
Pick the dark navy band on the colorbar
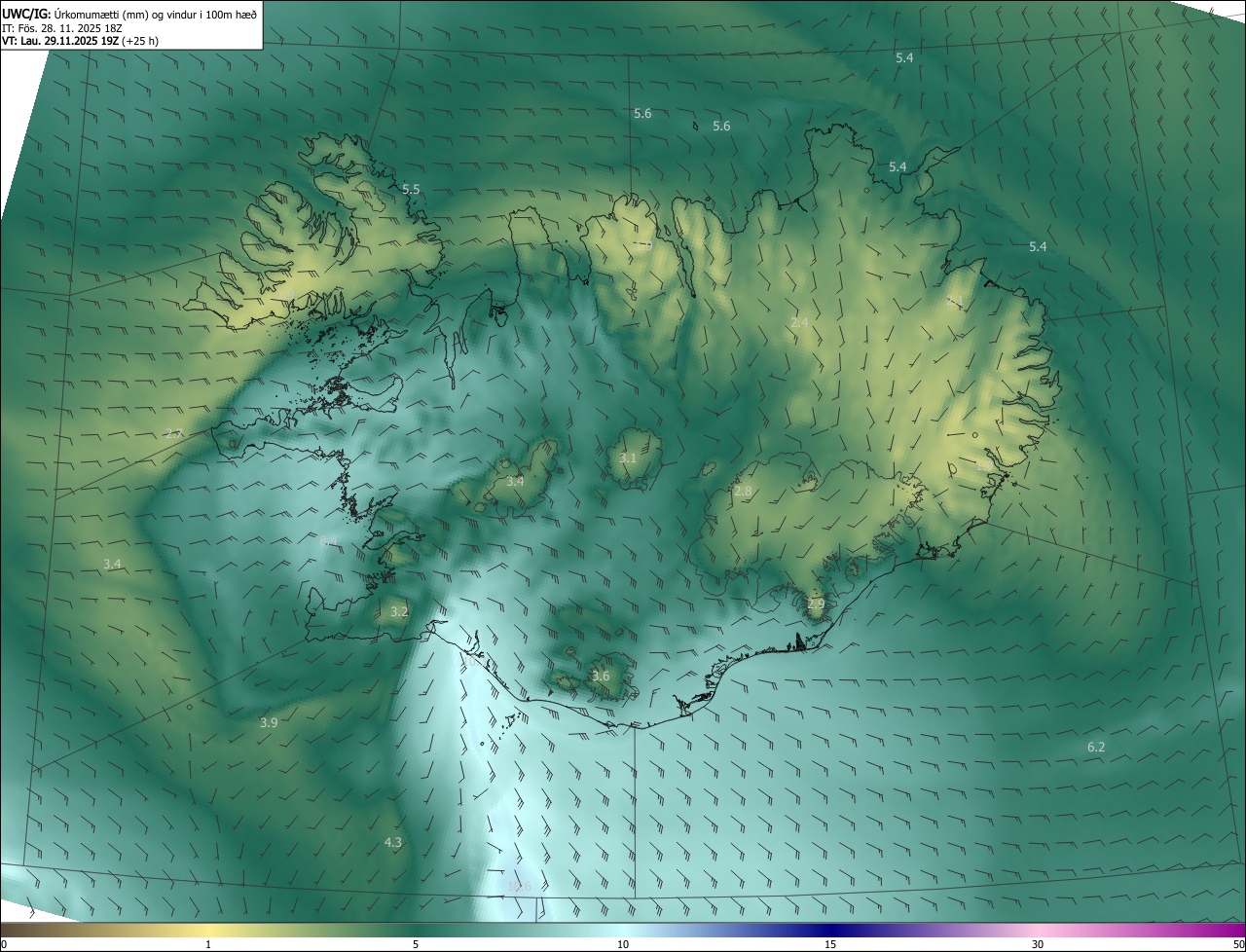pyautogui.click(x=829, y=930)
